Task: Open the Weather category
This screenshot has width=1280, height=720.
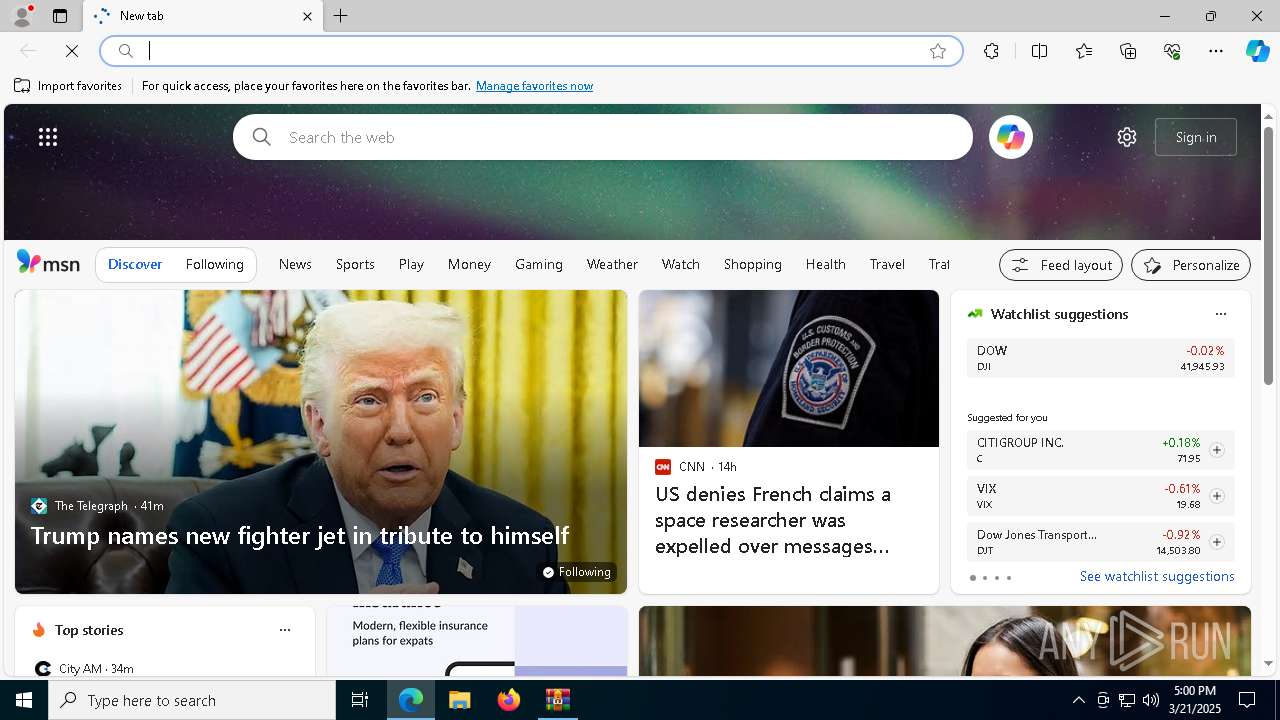Action: pos(612,264)
